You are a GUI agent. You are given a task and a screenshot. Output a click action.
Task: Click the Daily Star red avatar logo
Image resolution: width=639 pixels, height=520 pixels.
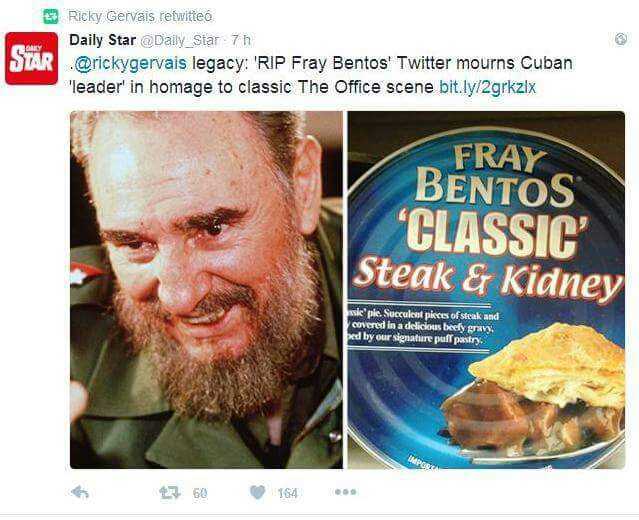(x=31, y=58)
